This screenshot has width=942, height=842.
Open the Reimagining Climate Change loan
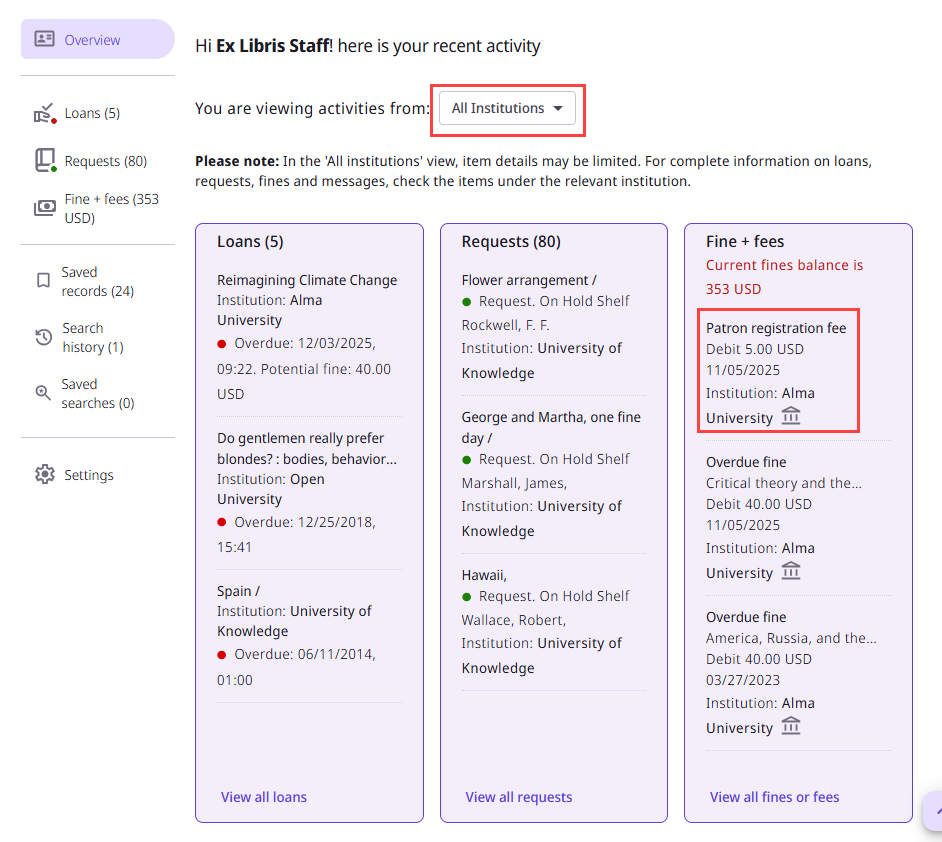point(307,280)
